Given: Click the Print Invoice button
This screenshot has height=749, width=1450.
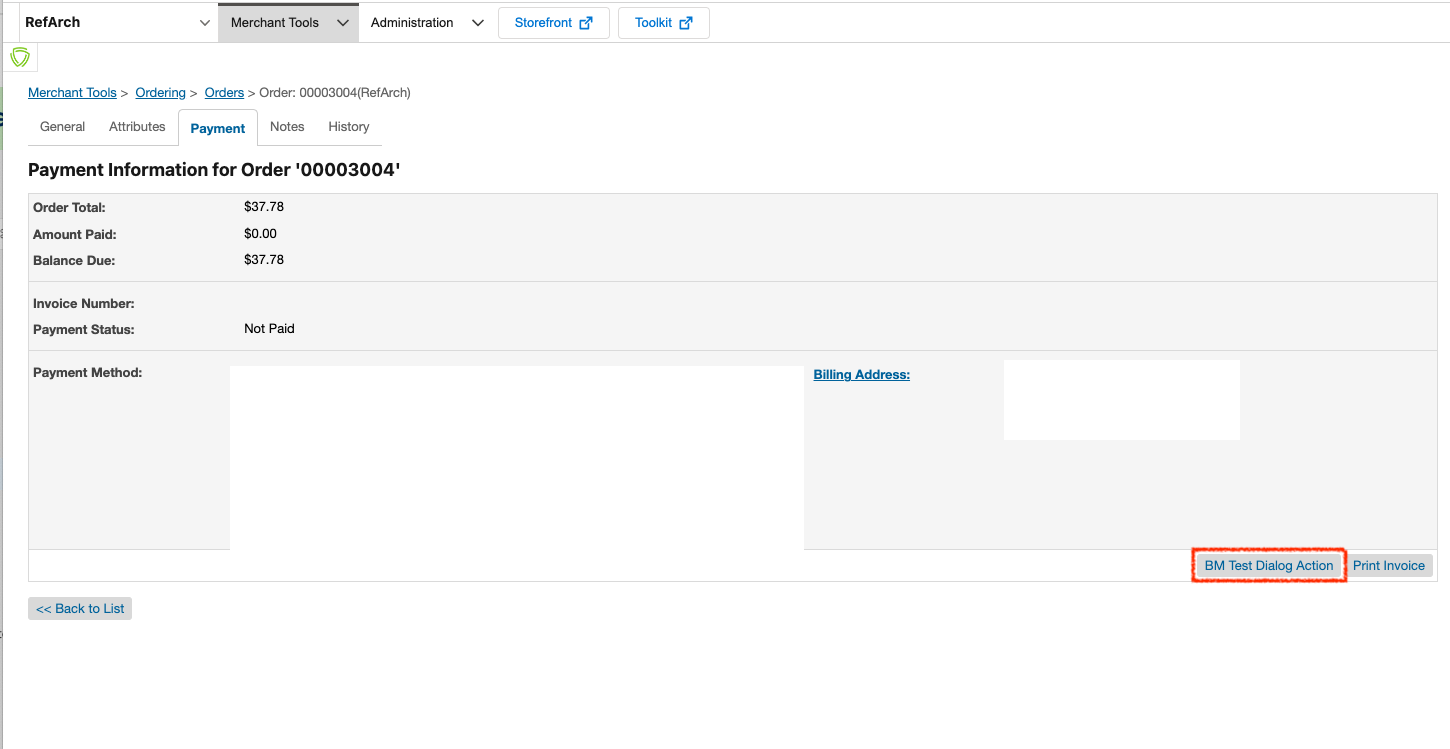Looking at the screenshot, I should tap(1389, 566).
